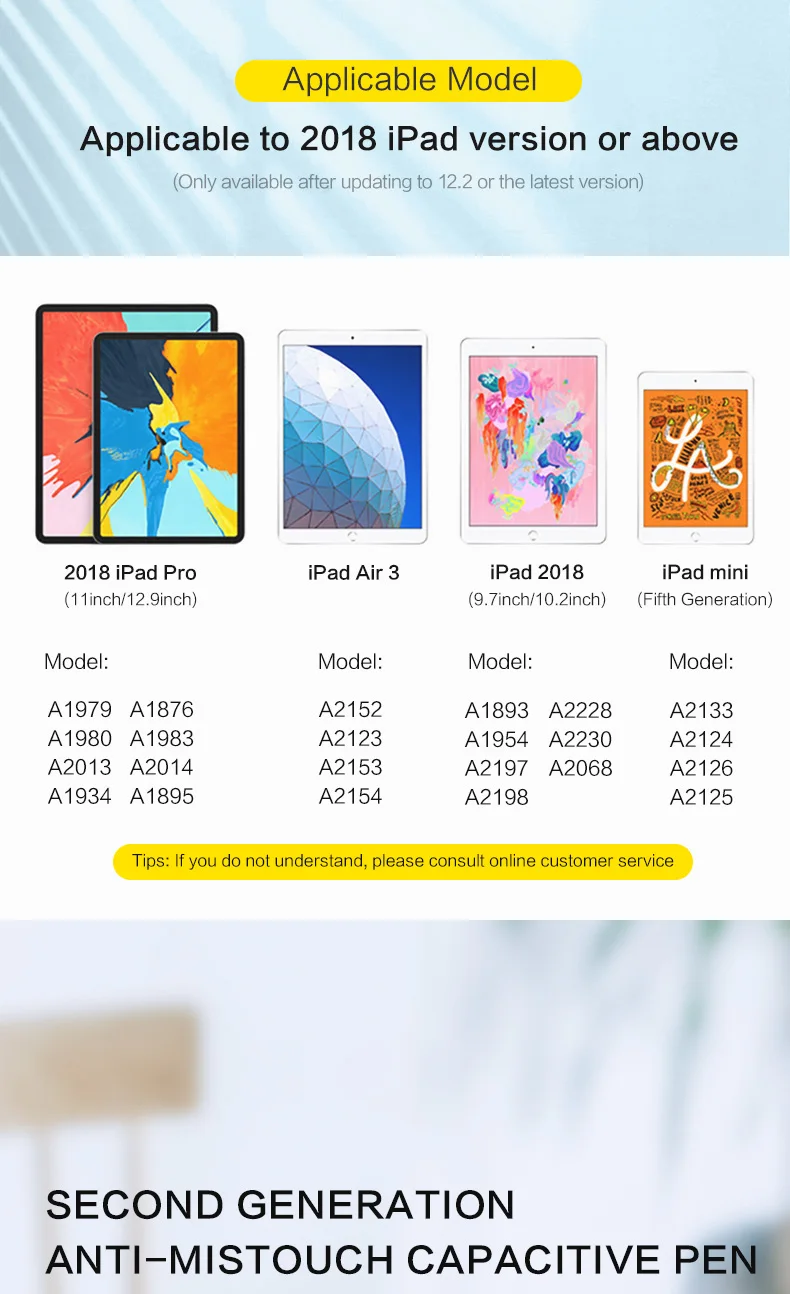Click the iPad Air 3 tablet image

click(352, 438)
